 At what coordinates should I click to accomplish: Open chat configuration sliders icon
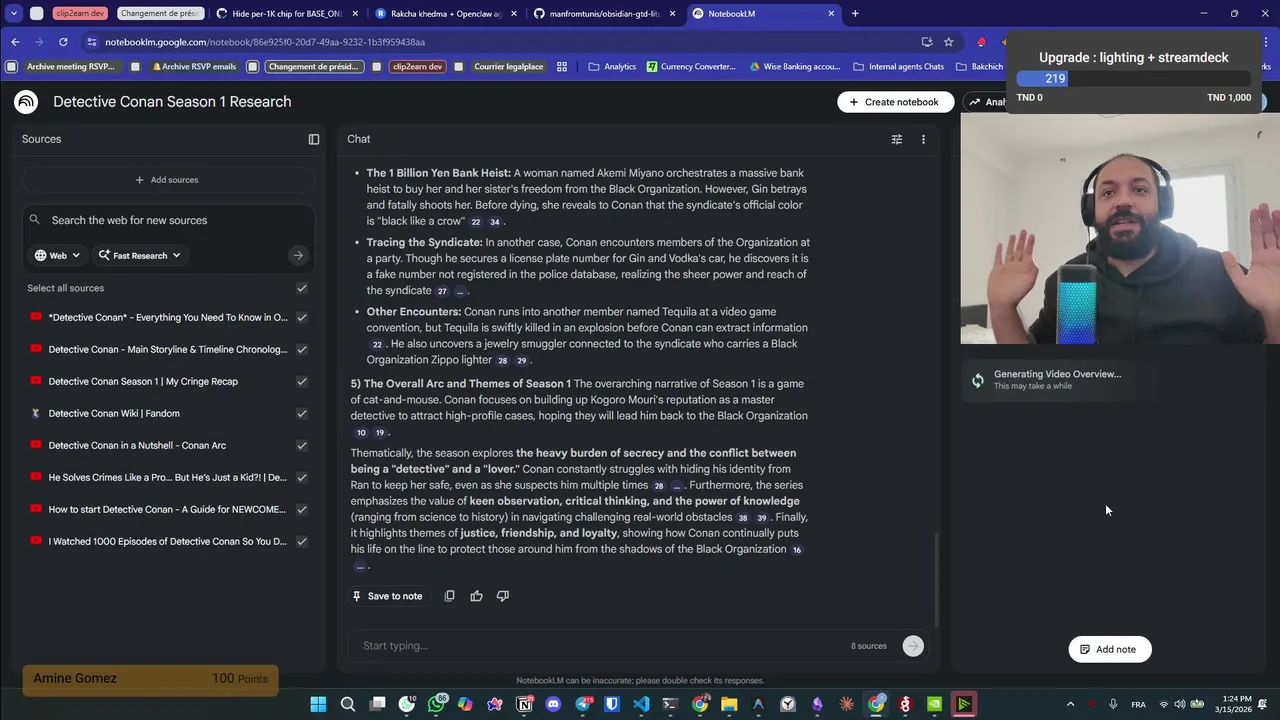click(x=897, y=139)
